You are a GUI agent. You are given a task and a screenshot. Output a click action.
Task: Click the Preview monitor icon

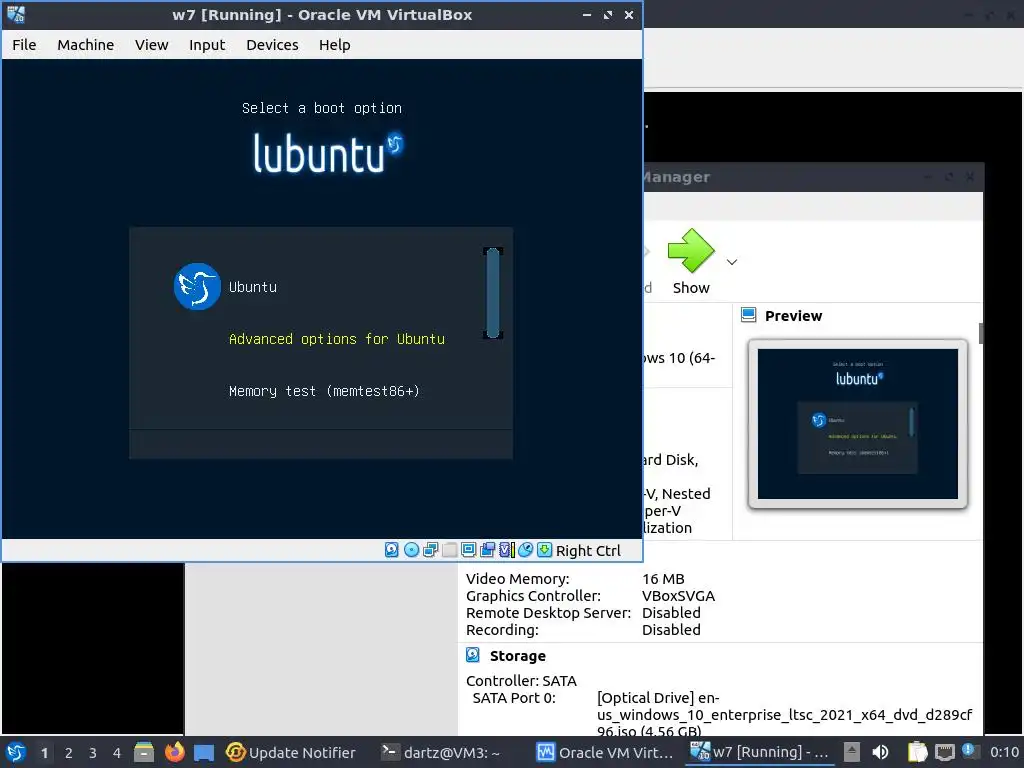748,315
